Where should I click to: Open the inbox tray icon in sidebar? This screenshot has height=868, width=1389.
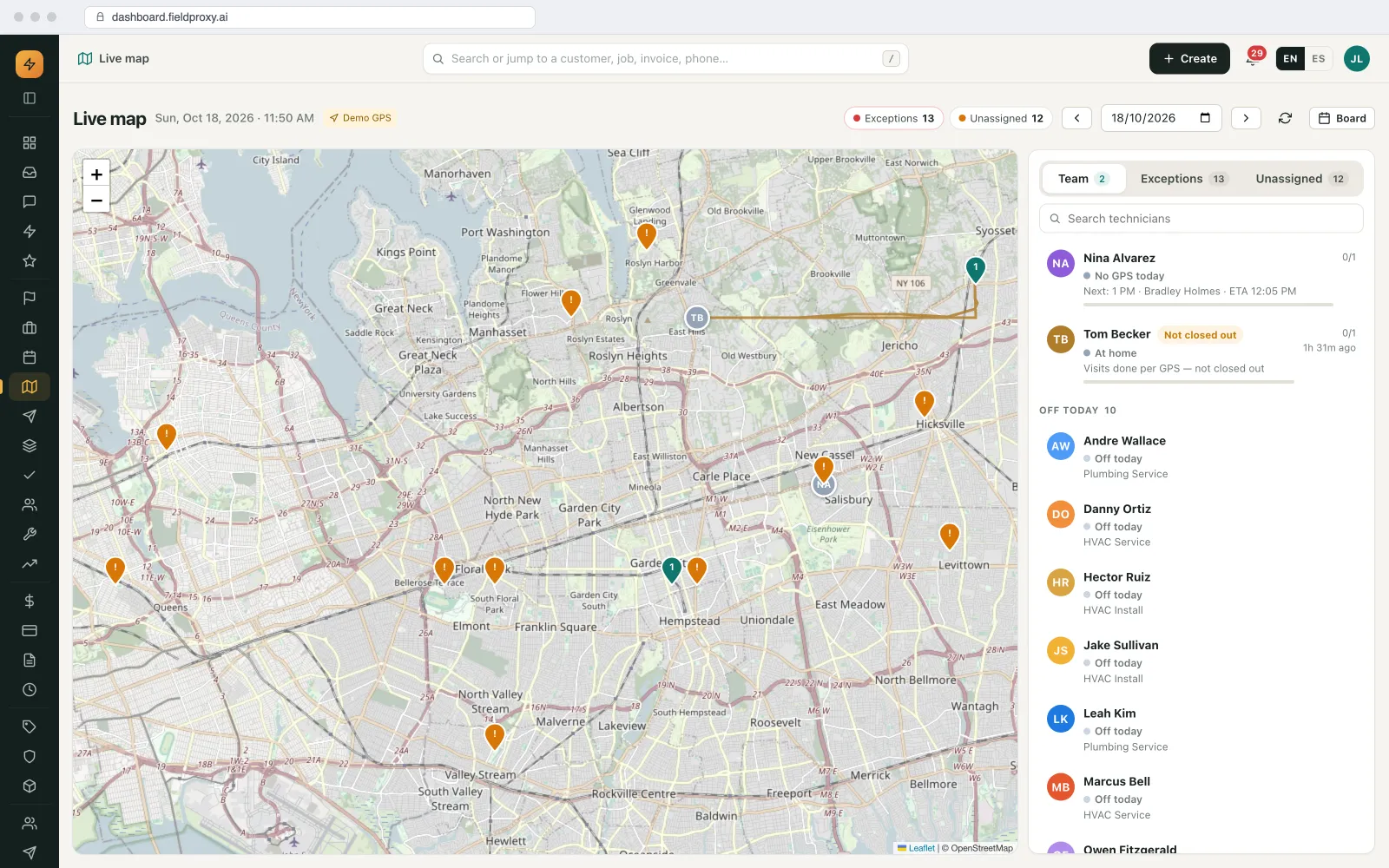30,172
